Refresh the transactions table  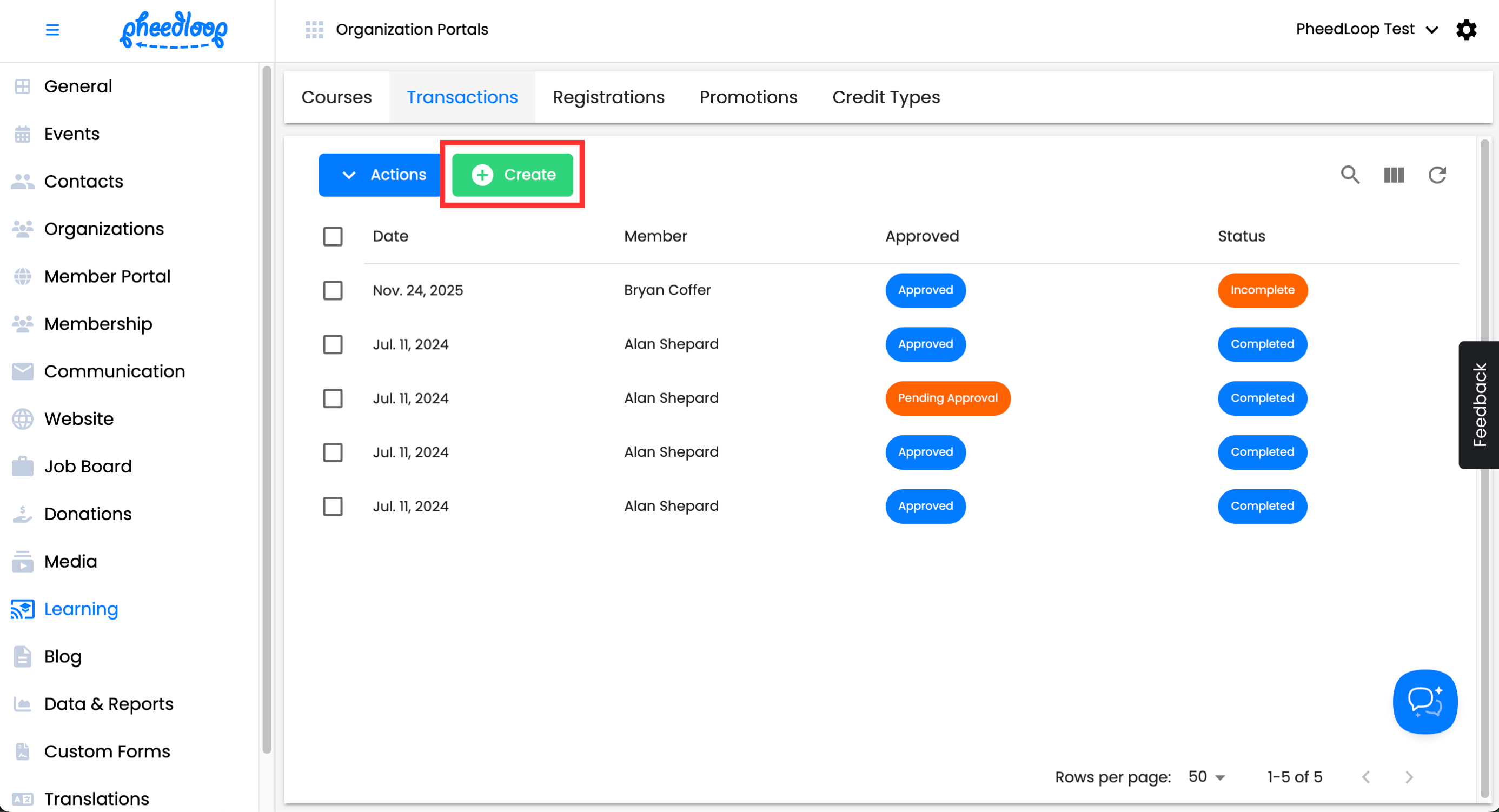click(x=1437, y=175)
